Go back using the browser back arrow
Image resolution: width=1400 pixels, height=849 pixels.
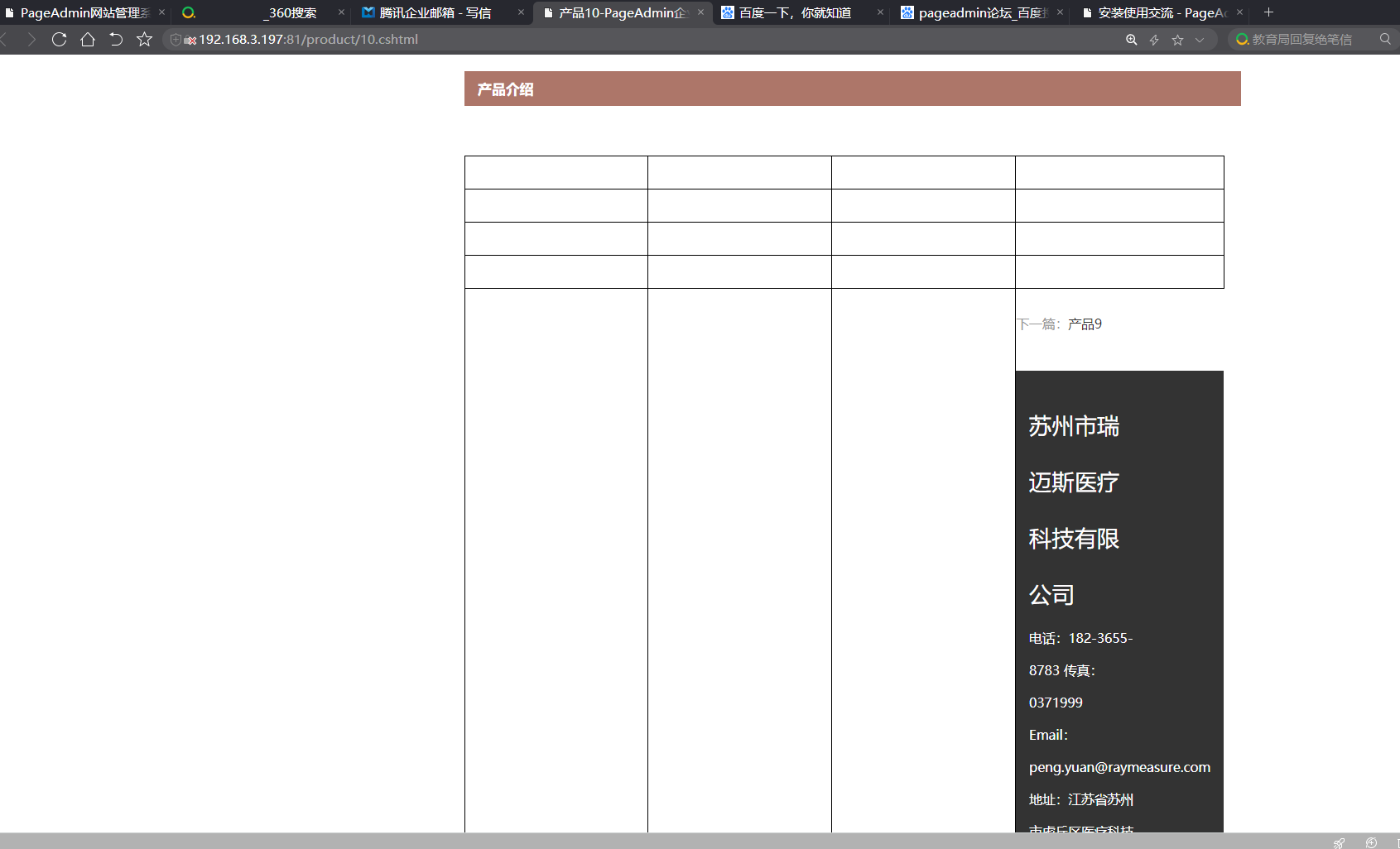pos(4,39)
